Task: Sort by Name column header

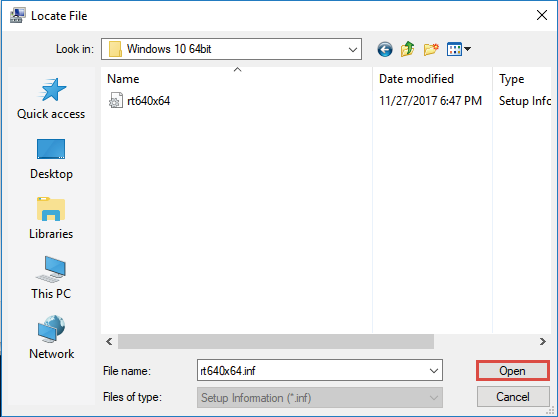Action: (x=237, y=79)
